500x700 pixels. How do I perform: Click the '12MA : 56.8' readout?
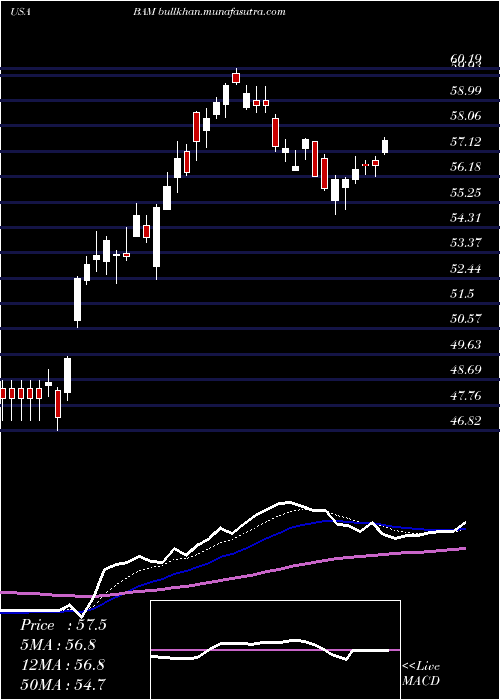click(x=62, y=664)
